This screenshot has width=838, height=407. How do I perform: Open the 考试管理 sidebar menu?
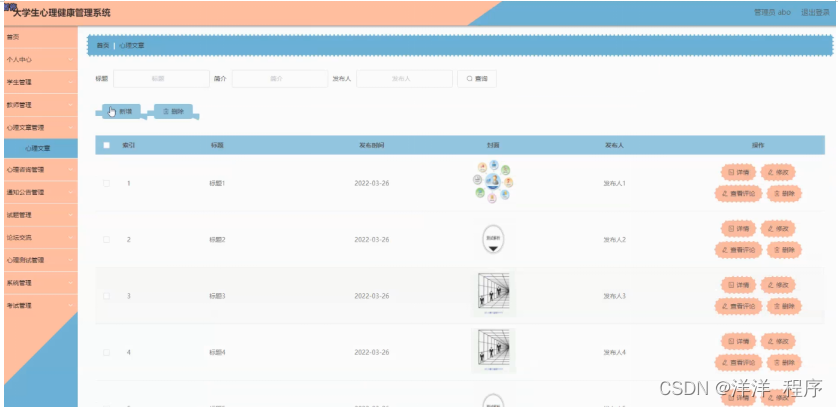pos(41,306)
